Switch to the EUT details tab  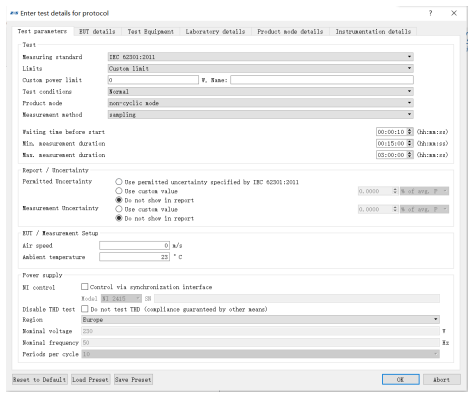point(97,31)
